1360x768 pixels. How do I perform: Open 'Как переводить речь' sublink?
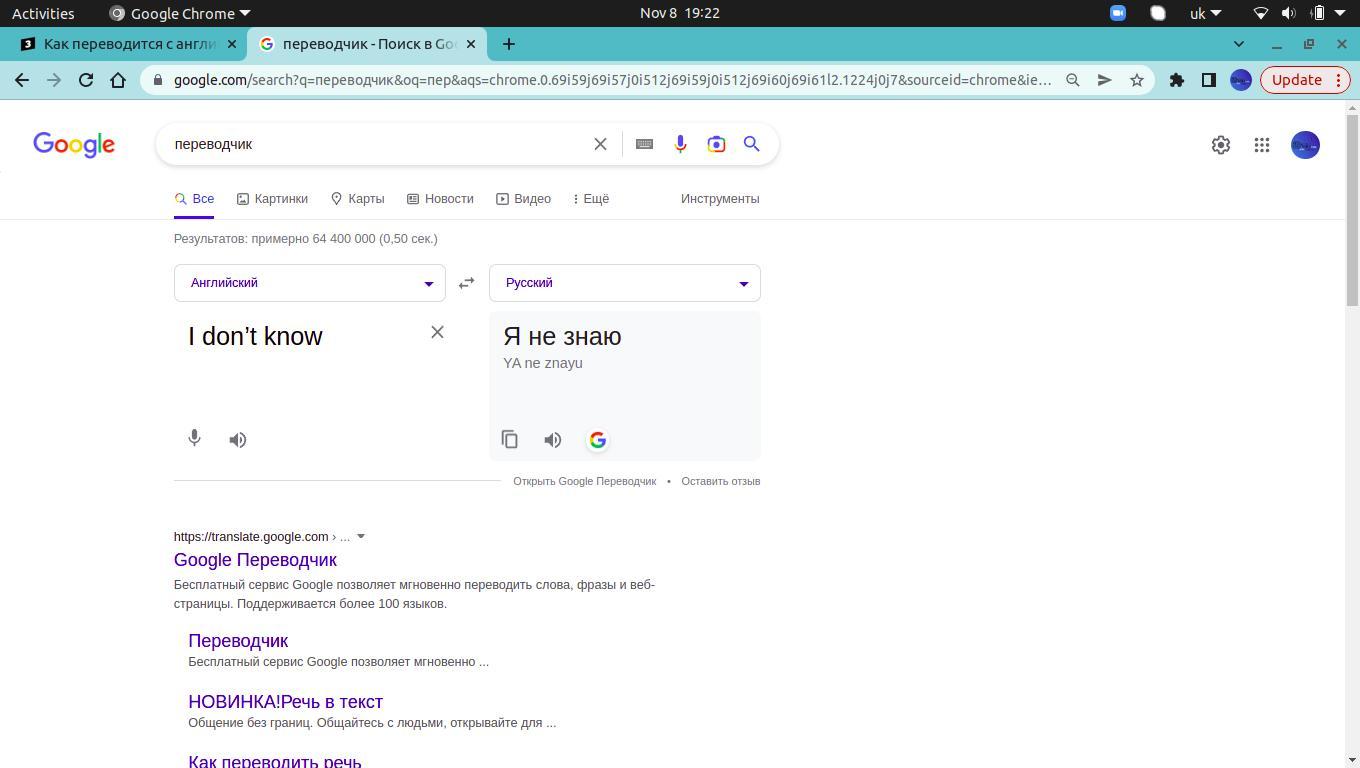pyautogui.click(x=275, y=761)
